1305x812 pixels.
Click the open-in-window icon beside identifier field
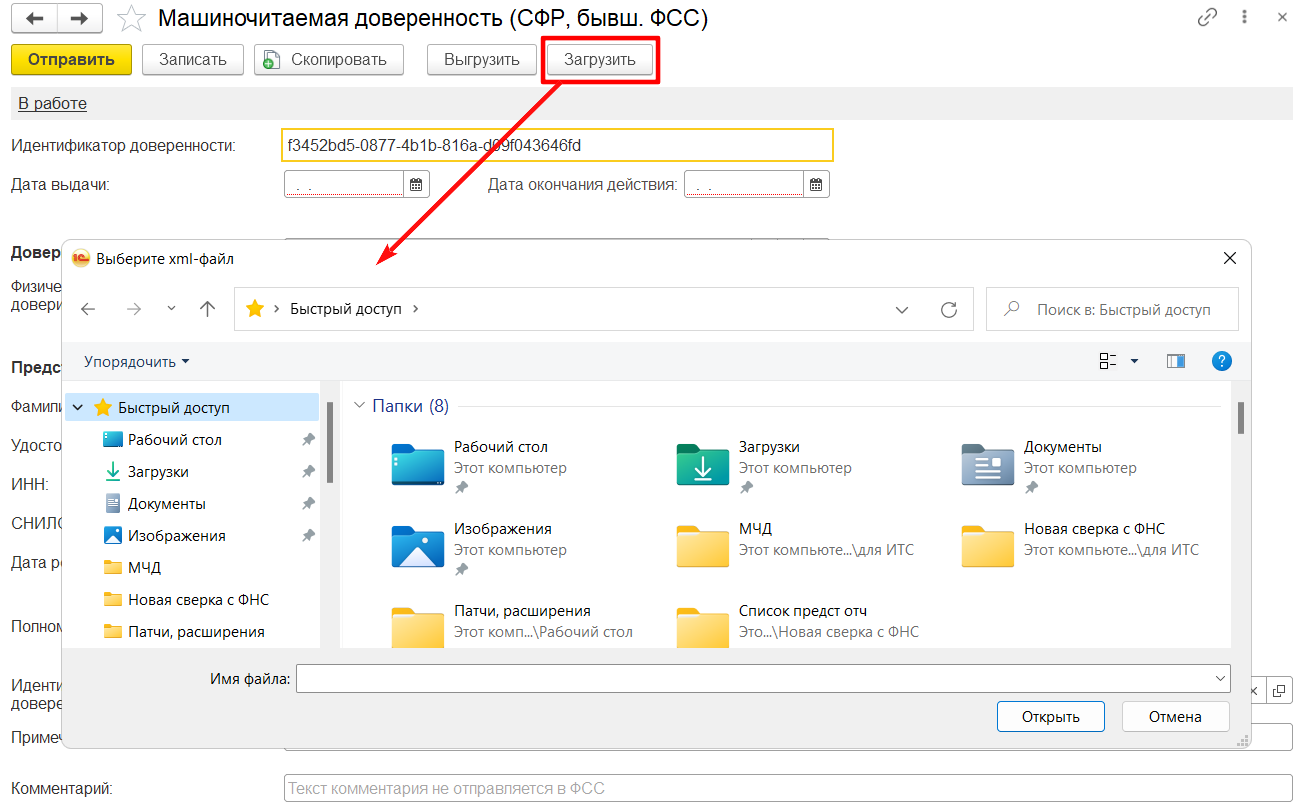(1280, 690)
